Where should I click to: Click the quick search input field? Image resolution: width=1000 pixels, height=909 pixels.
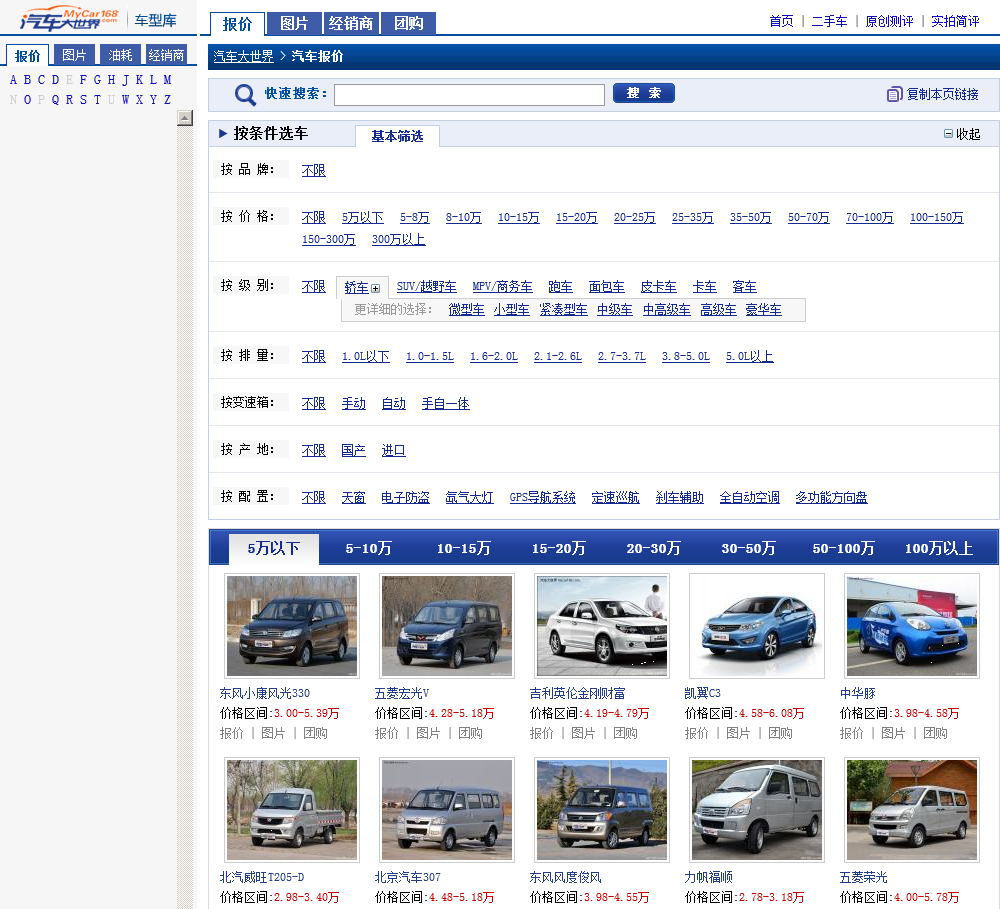pyautogui.click(x=469, y=95)
